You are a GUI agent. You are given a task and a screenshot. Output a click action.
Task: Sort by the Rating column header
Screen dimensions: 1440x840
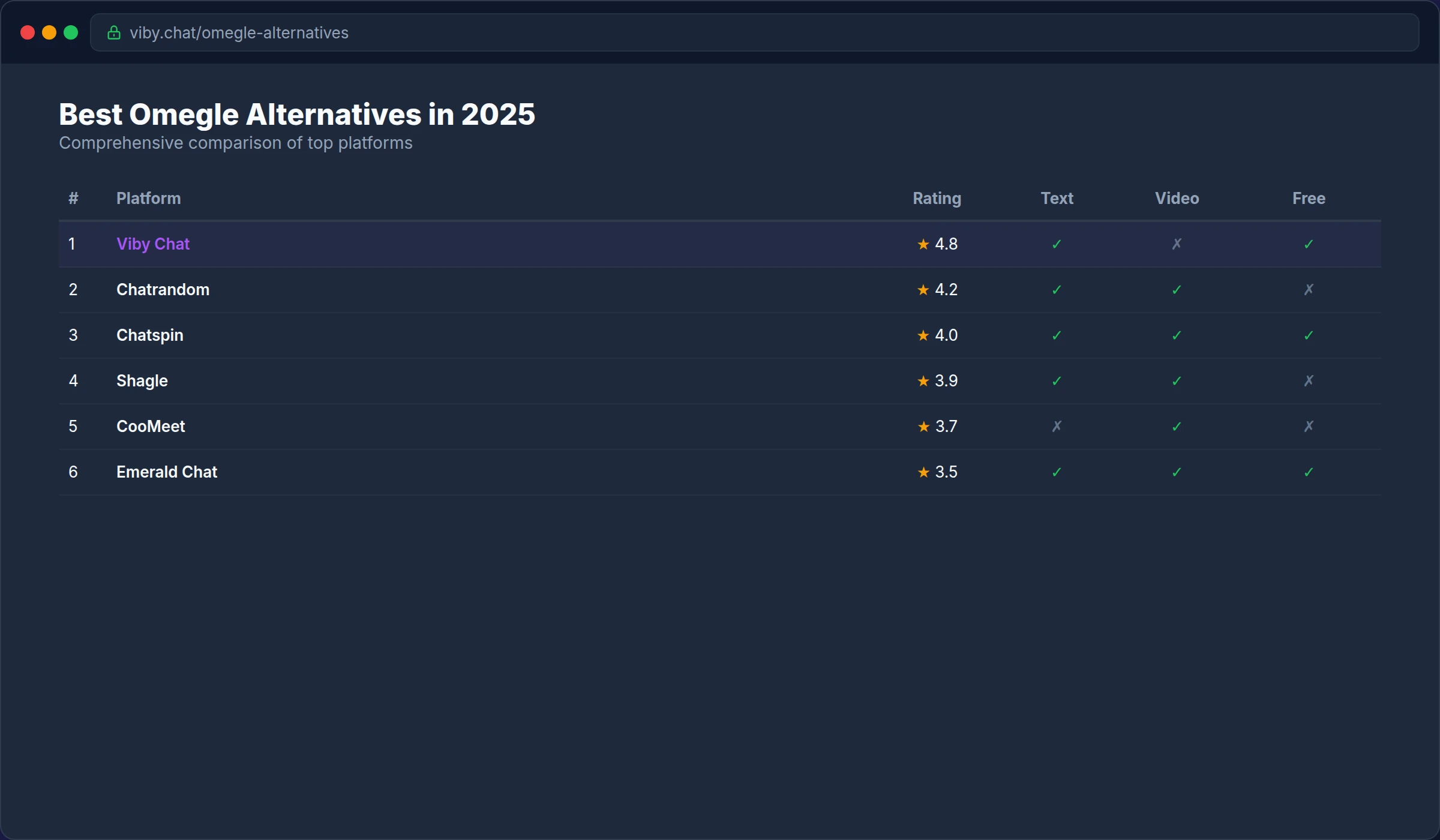point(937,199)
